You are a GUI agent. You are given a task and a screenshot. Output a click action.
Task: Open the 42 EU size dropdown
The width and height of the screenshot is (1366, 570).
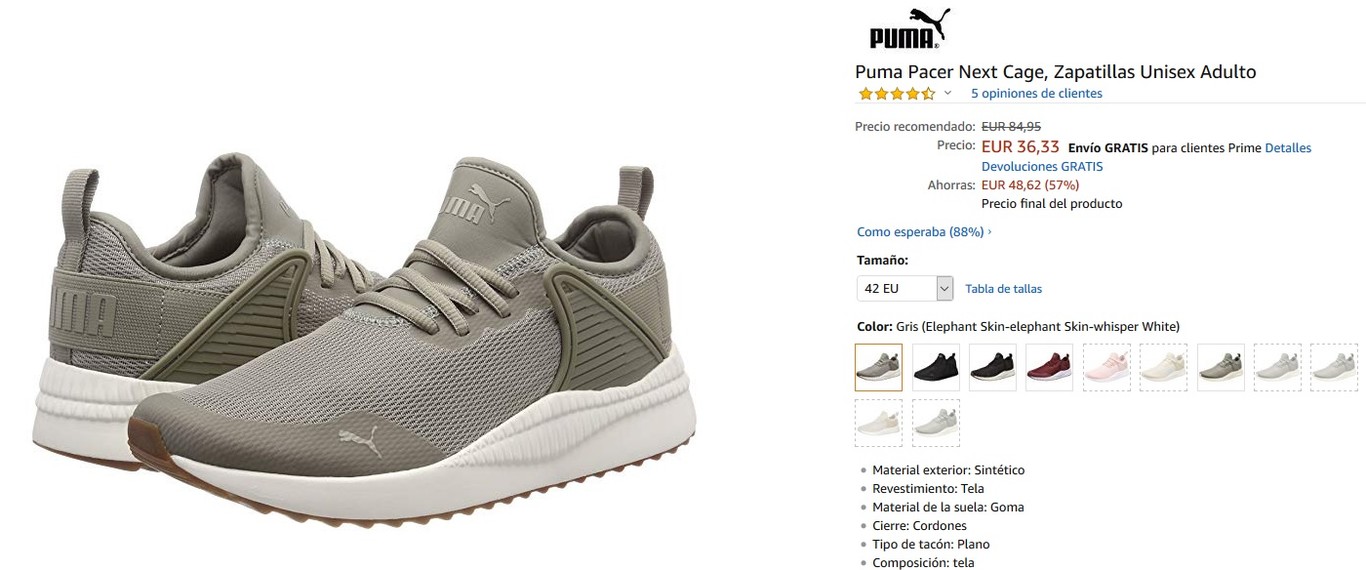905,289
